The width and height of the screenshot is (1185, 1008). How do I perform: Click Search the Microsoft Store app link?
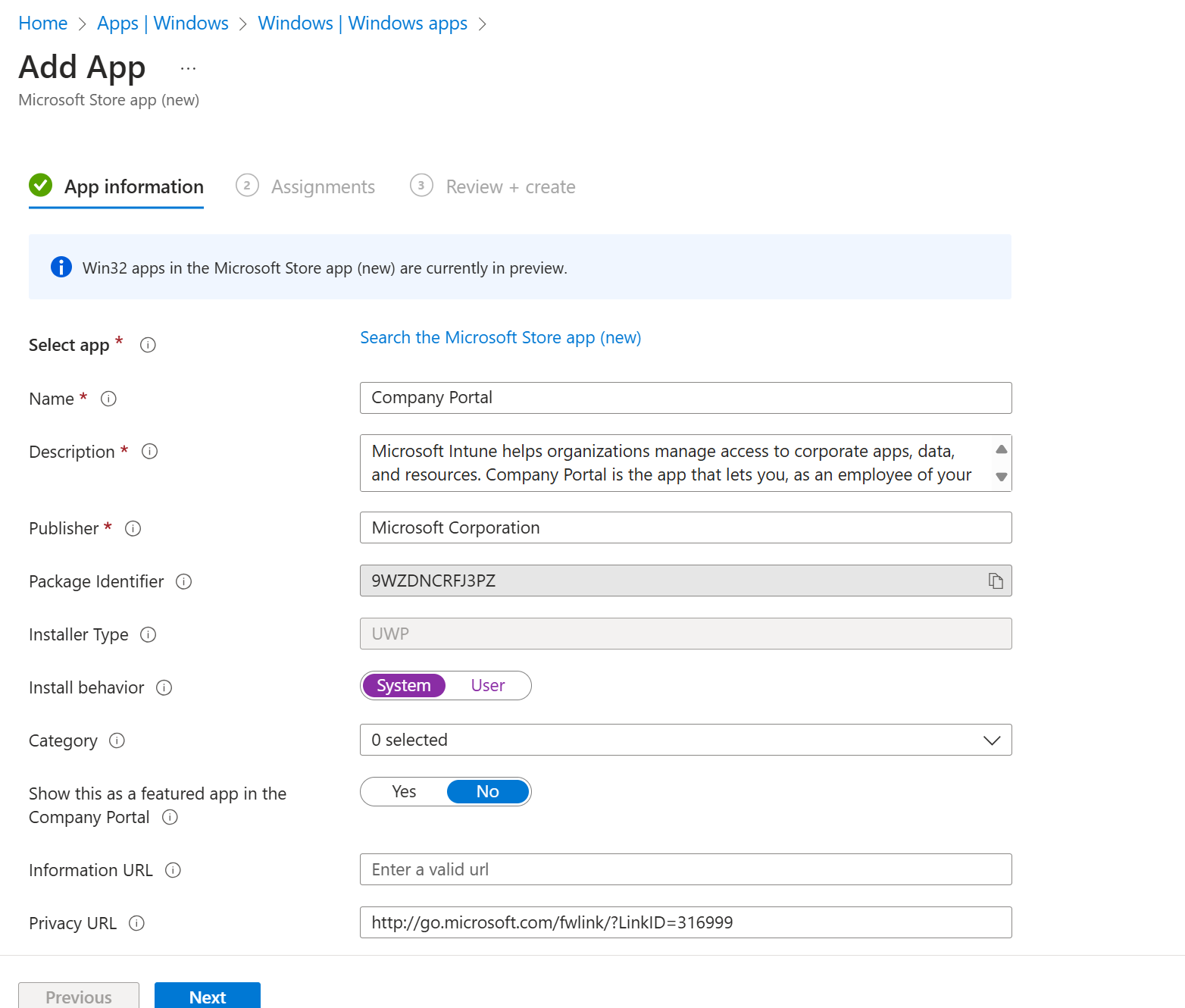[500, 338]
